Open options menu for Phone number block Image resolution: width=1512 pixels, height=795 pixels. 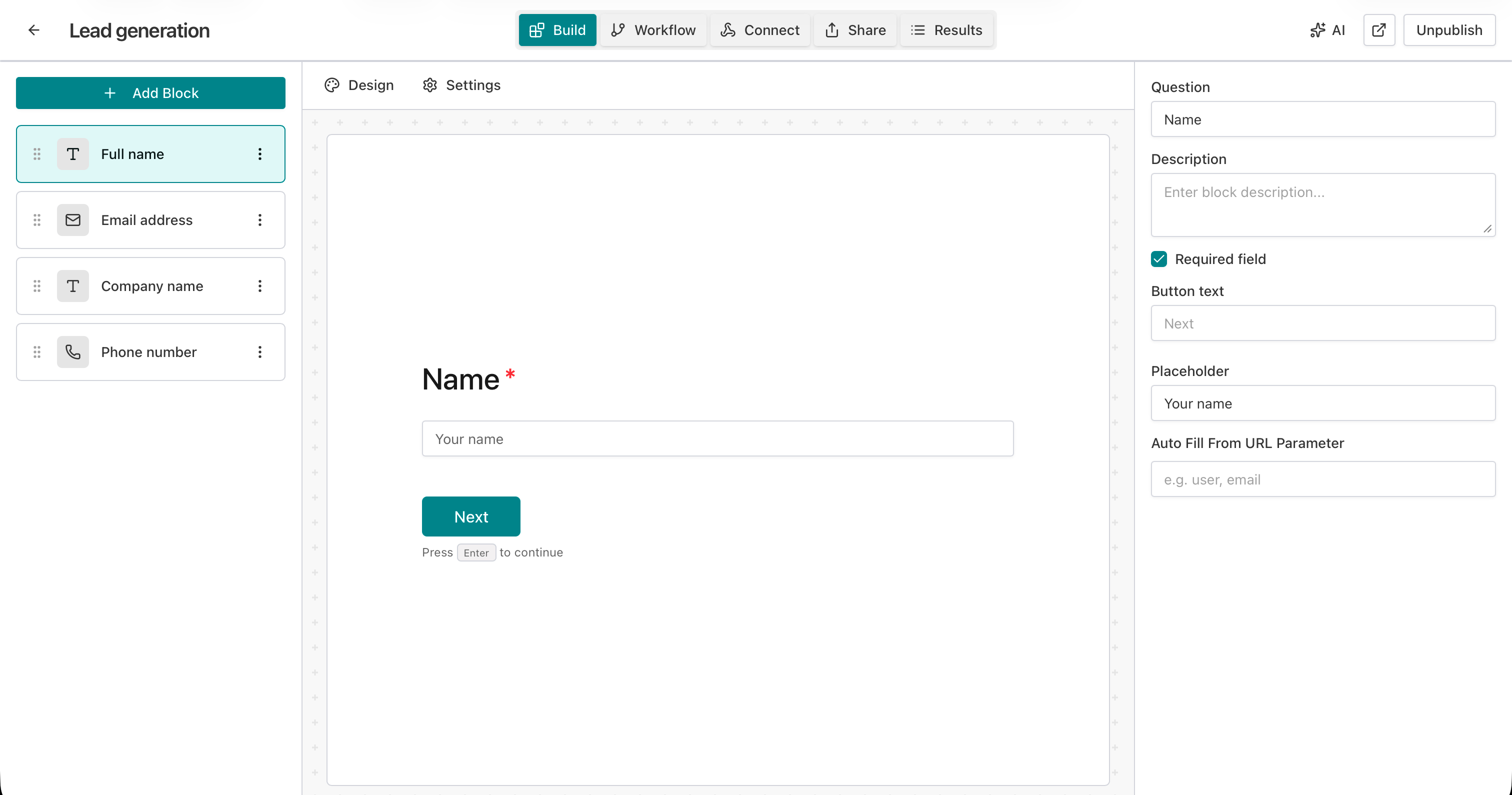click(x=260, y=351)
